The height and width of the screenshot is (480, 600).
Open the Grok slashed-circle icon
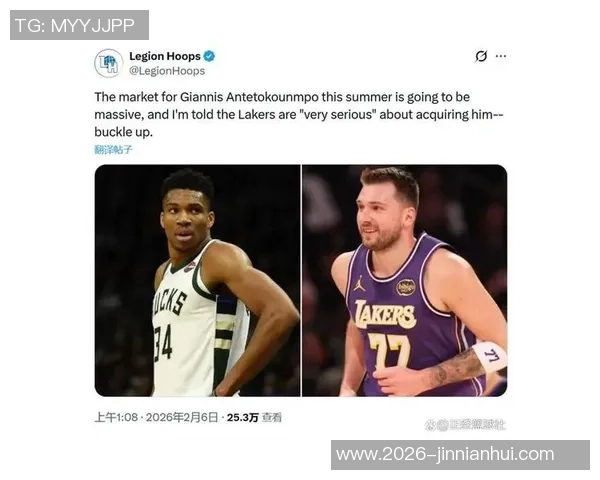481,56
